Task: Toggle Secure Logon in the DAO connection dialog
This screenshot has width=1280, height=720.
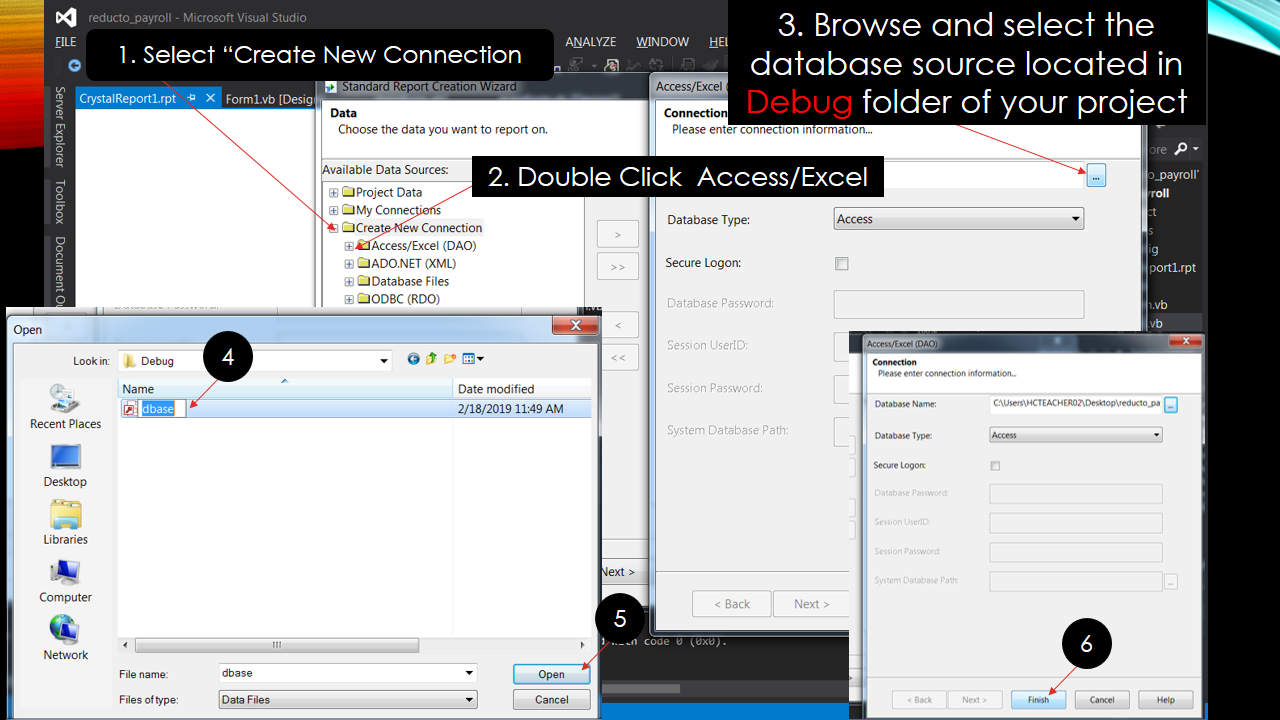Action: point(995,465)
